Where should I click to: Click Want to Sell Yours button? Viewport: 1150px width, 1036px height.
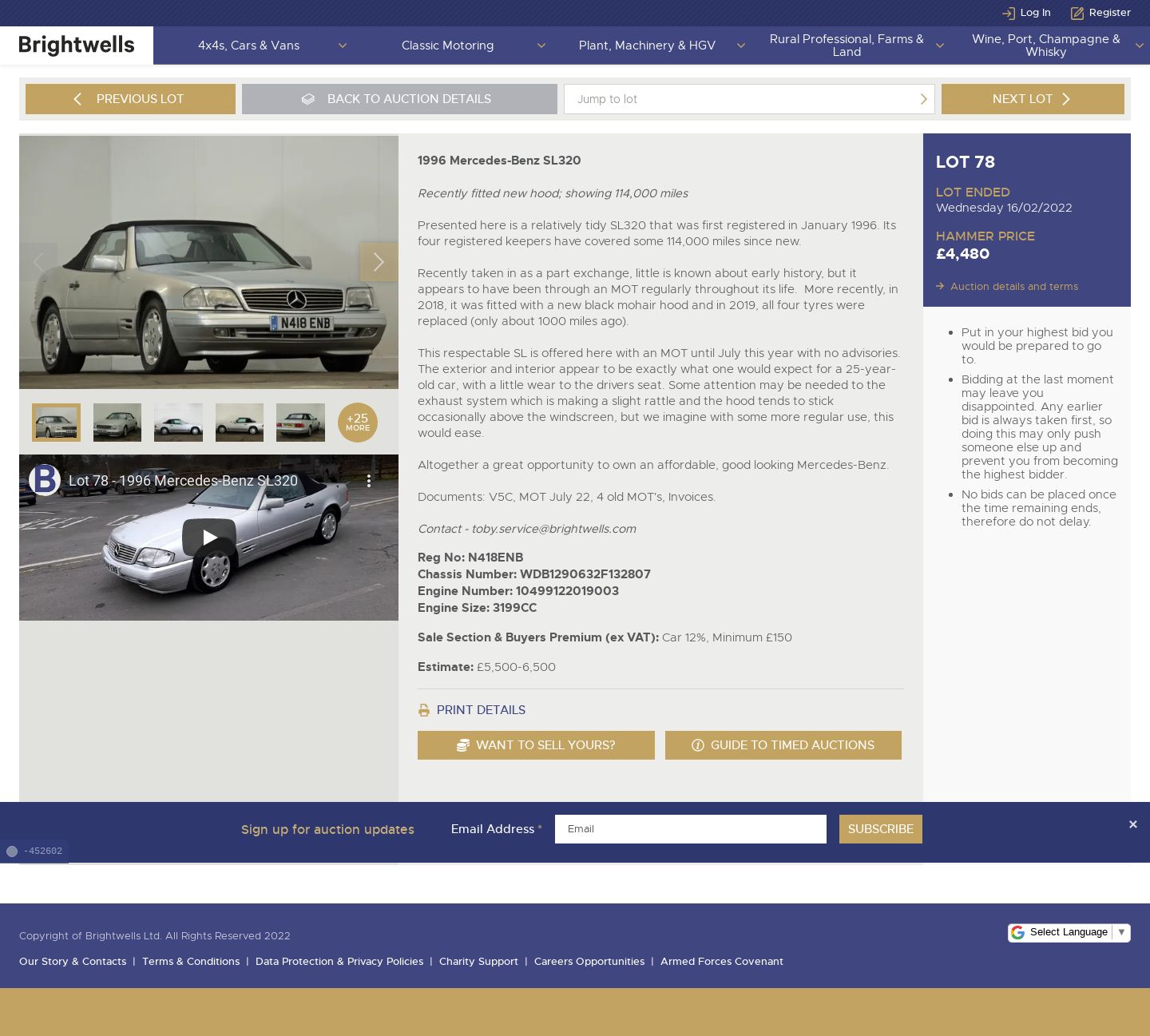click(536, 745)
